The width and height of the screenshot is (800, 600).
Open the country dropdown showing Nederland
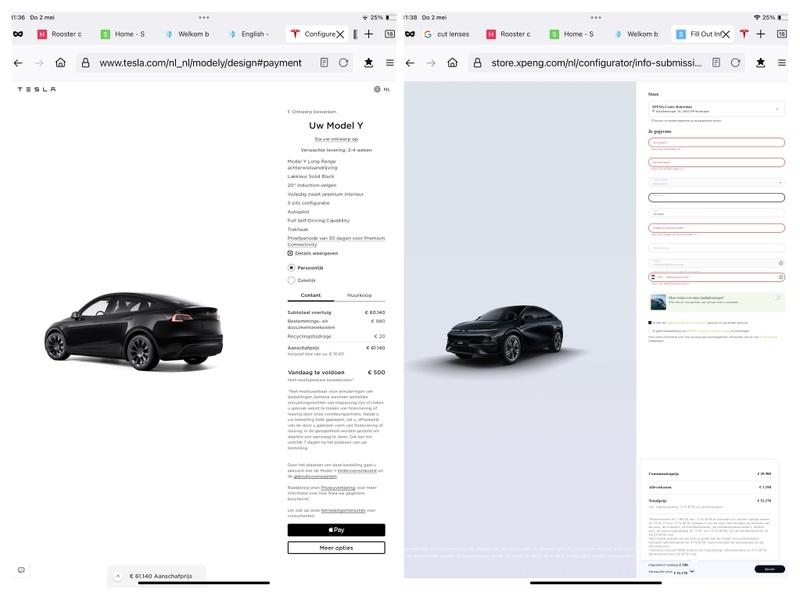click(716, 182)
